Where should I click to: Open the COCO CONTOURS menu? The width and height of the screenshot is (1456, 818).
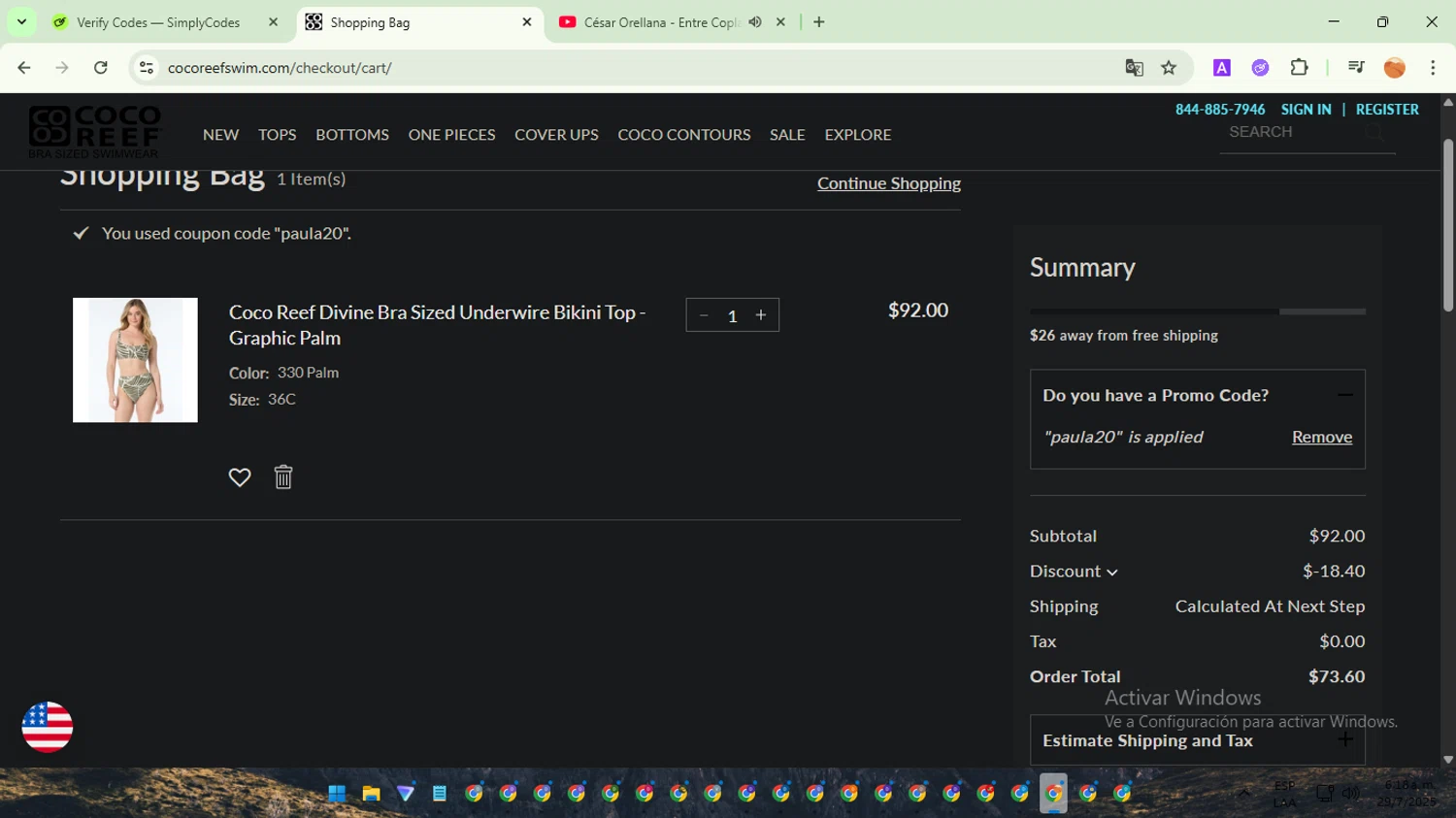pos(683,135)
